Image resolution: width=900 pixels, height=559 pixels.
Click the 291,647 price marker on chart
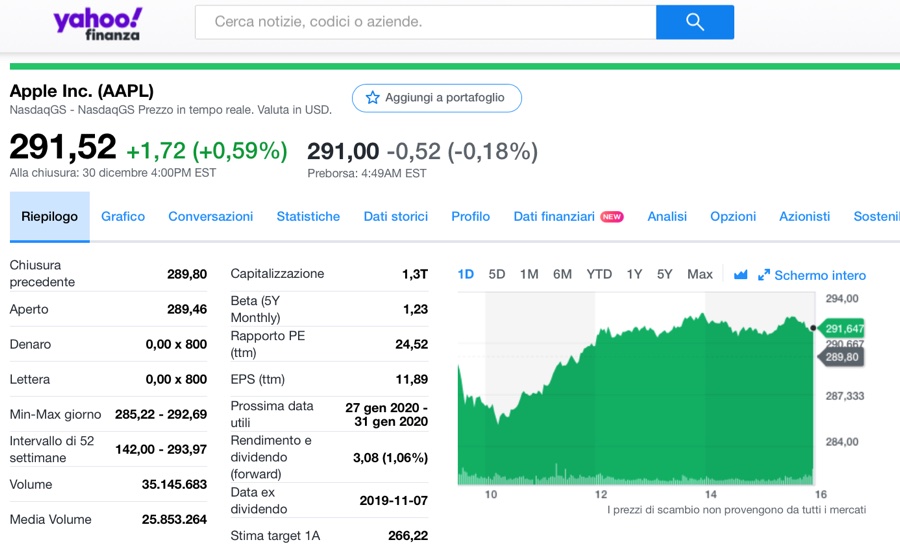(843, 328)
